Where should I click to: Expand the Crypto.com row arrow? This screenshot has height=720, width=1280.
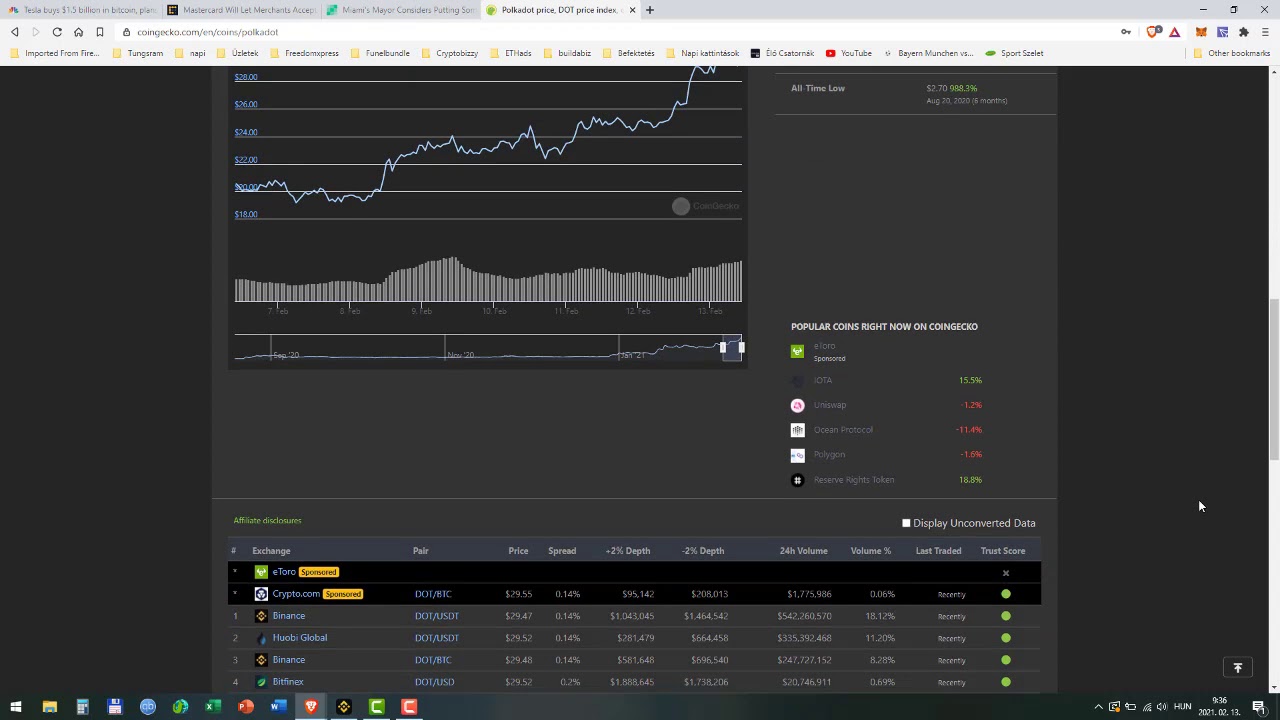(x=235, y=594)
